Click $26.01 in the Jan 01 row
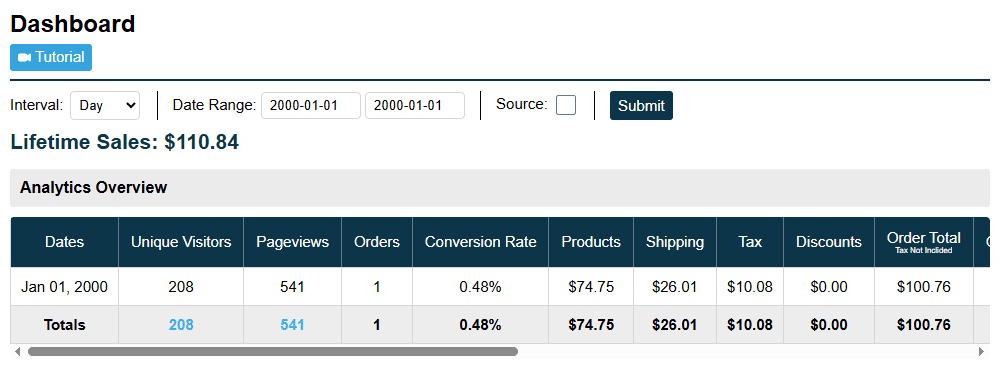The height and width of the screenshot is (367, 1000). [x=675, y=287]
